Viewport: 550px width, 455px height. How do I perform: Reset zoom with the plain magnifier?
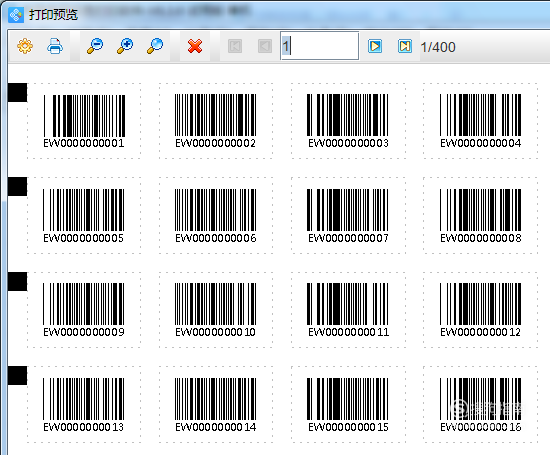point(155,46)
